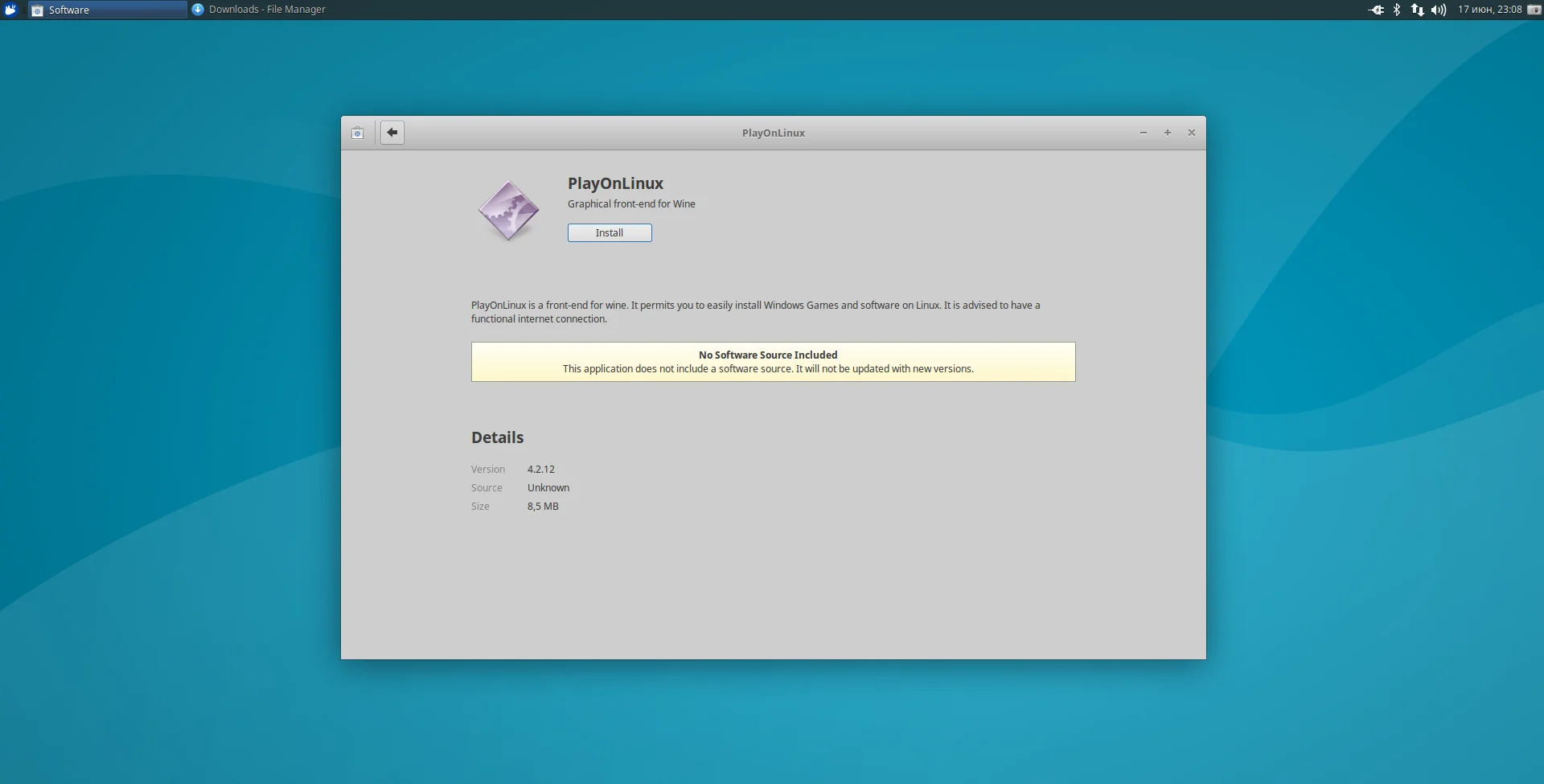Click the PlayOnLinux application icon

tap(508, 211)
